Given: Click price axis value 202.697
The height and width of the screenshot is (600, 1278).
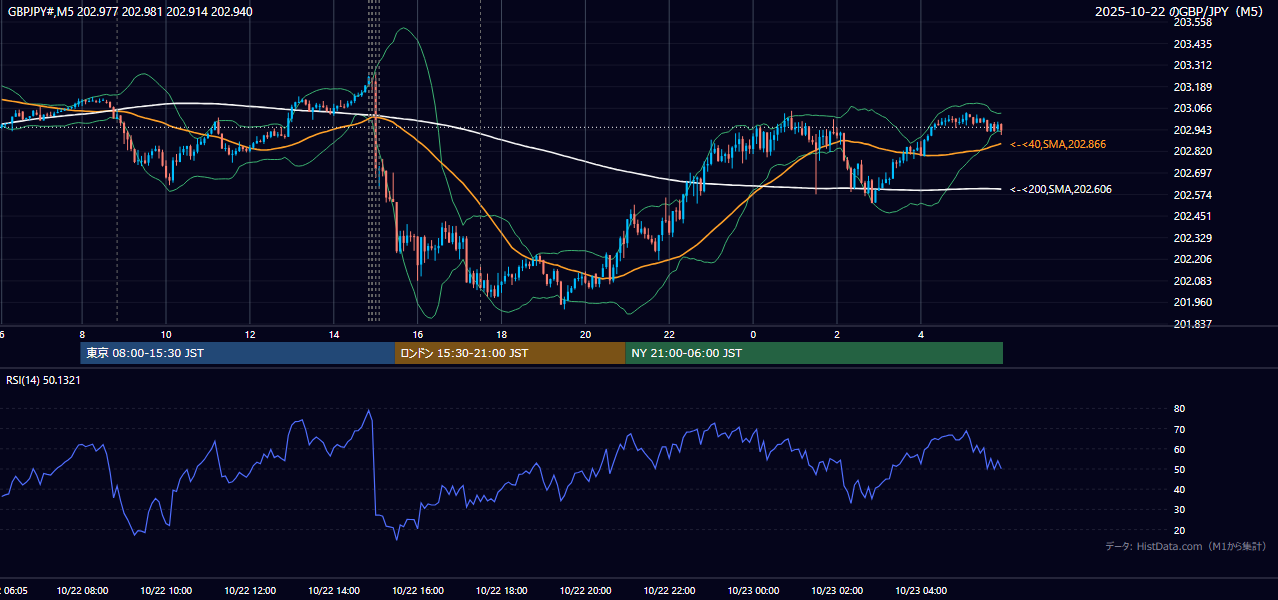Looking at the screenshot, I should 1192,173.
